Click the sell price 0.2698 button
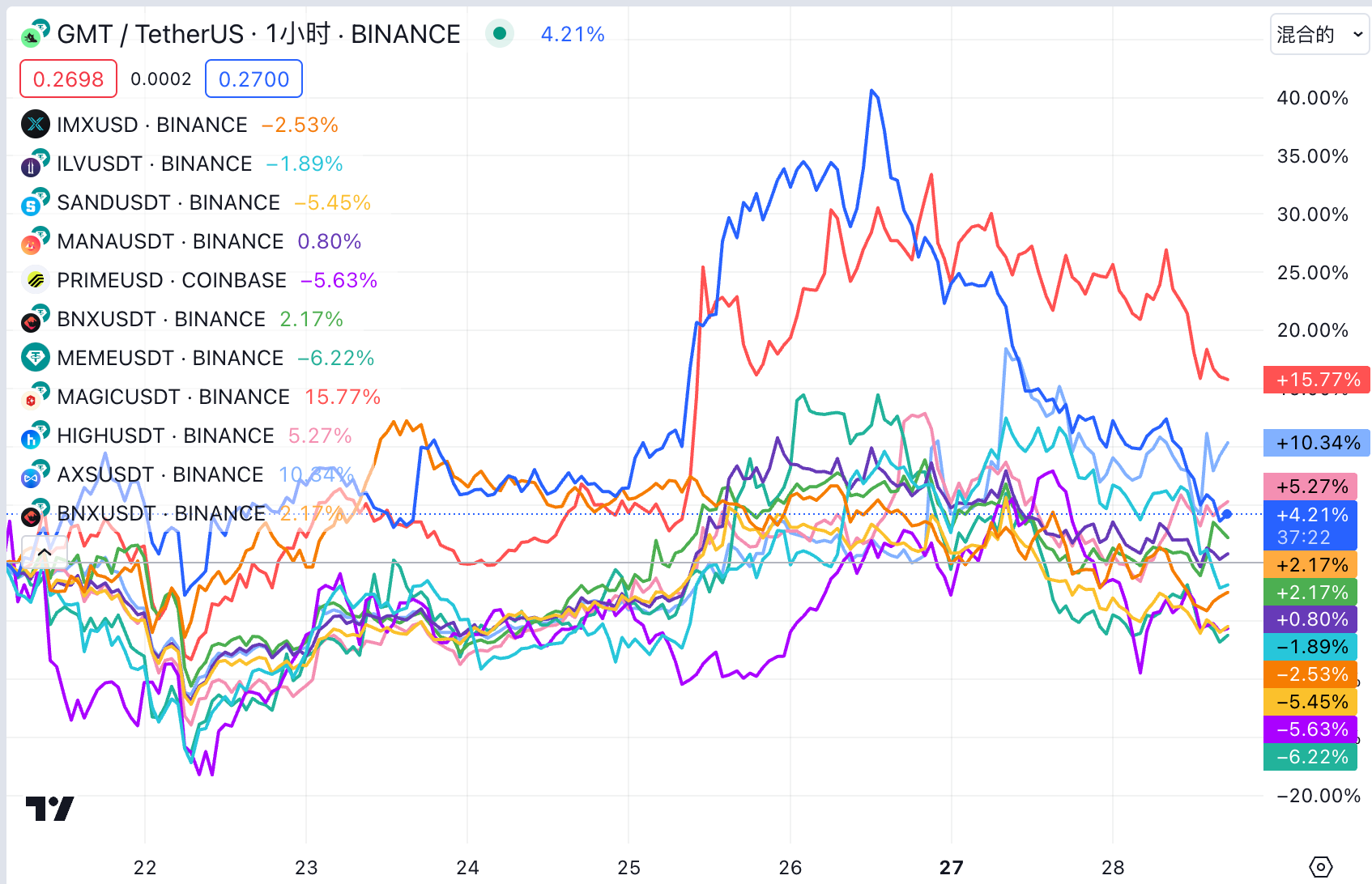 [x=68, y=79]
